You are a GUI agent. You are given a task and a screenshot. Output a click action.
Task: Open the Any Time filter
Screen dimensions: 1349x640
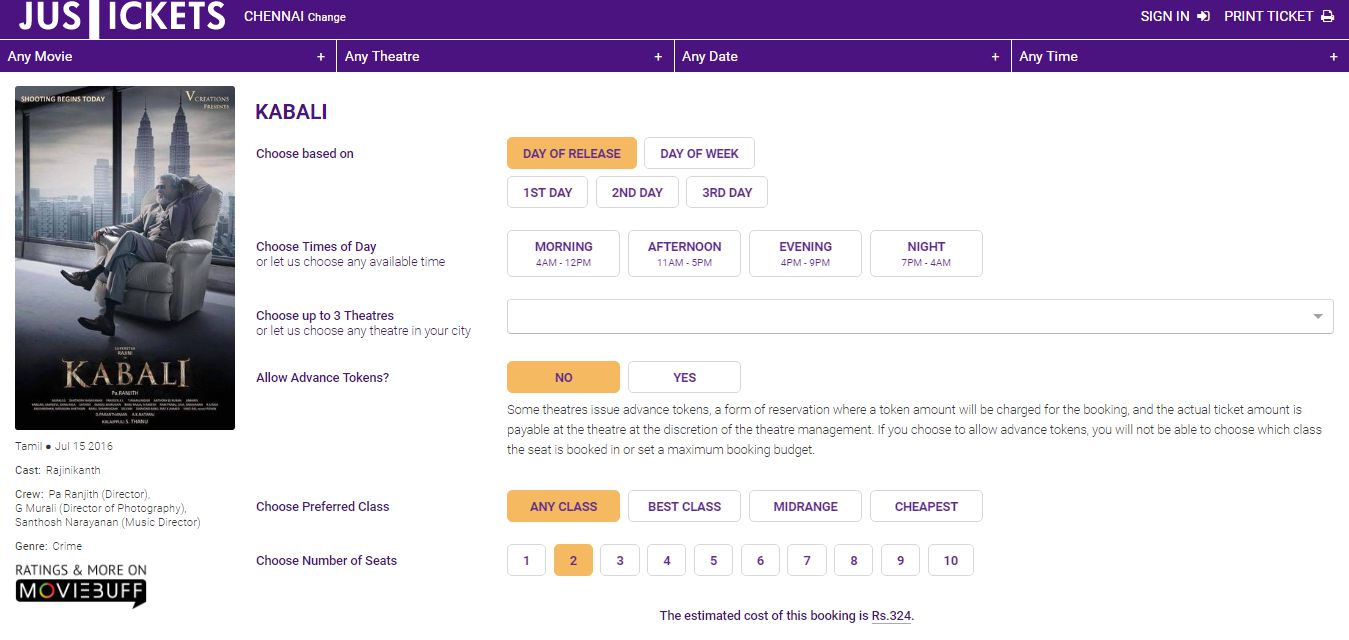pos(1180,56)
